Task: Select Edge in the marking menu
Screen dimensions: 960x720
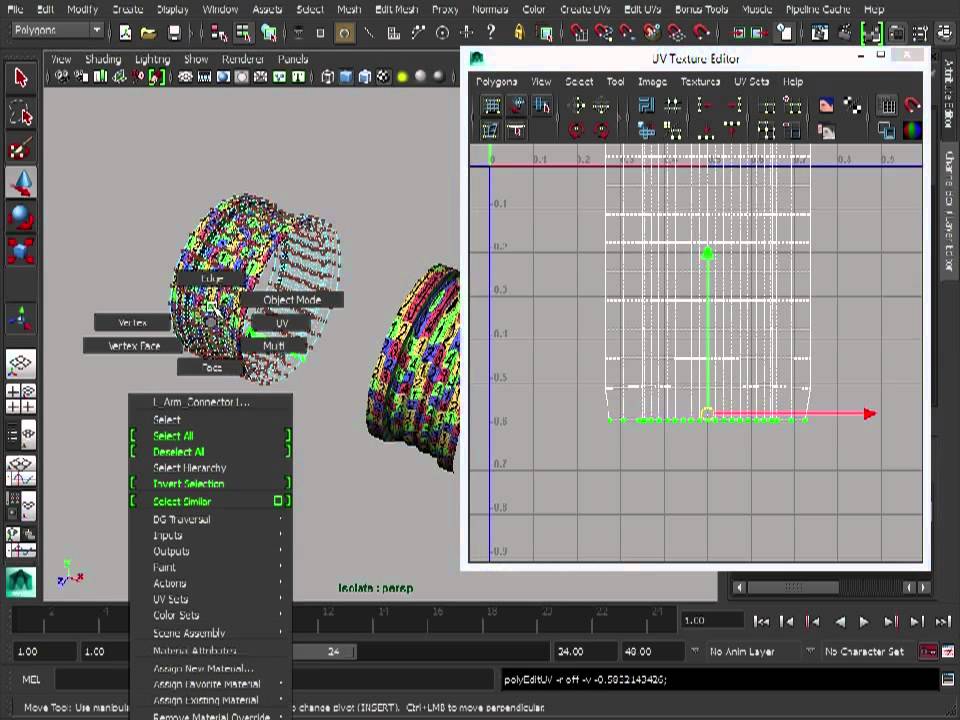Action: point(212,278)
